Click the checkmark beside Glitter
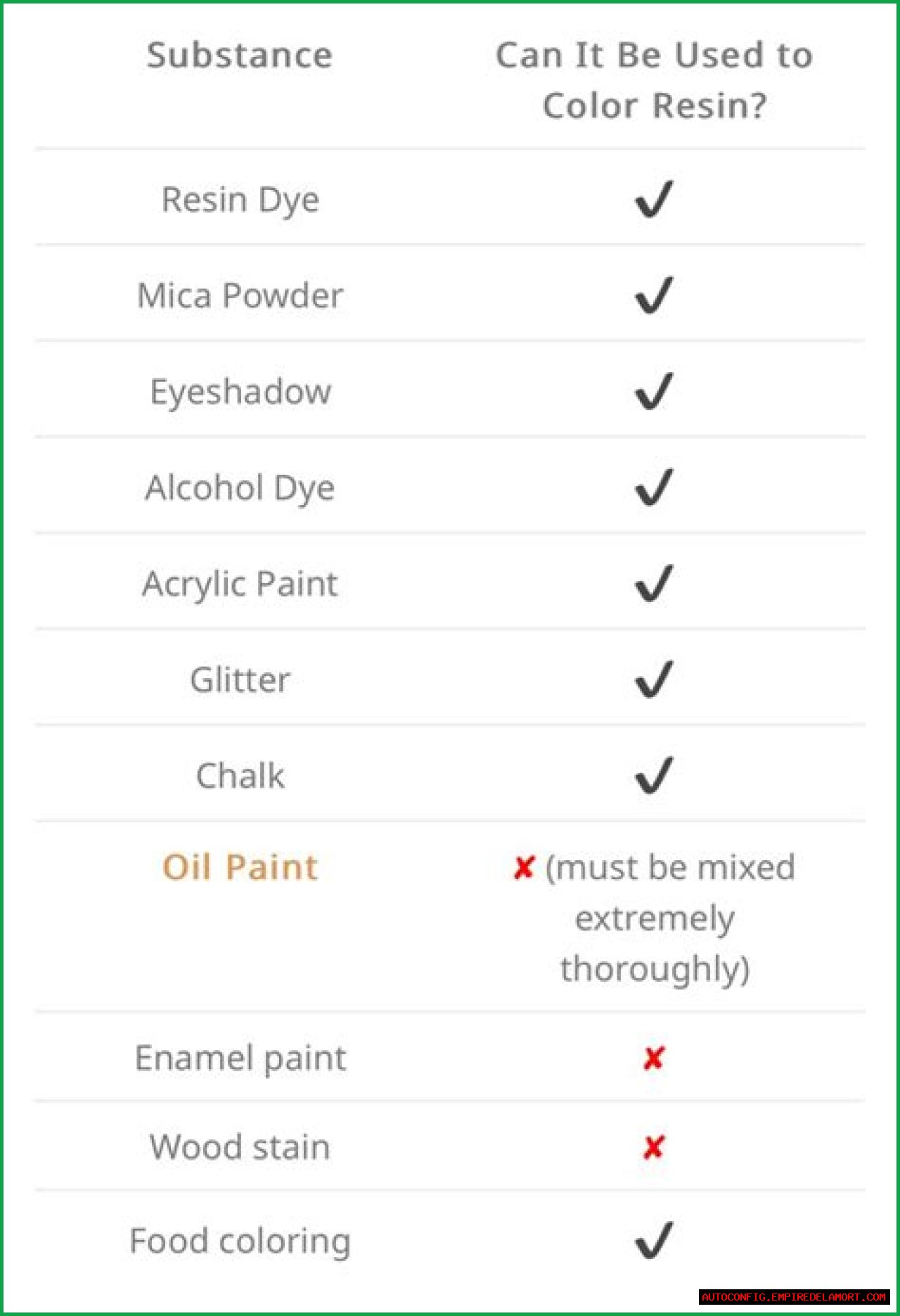The height and width of the screenshot is (1316, 900). (x=654, y=679)
